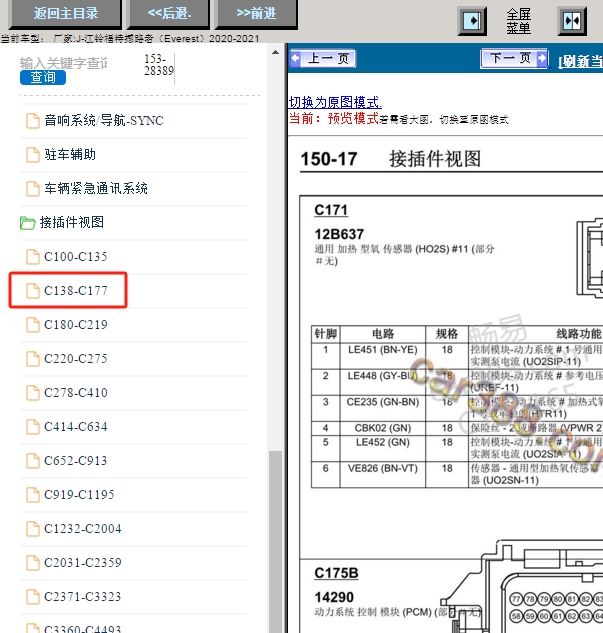Open connector range C414-C634

[75, 427]
